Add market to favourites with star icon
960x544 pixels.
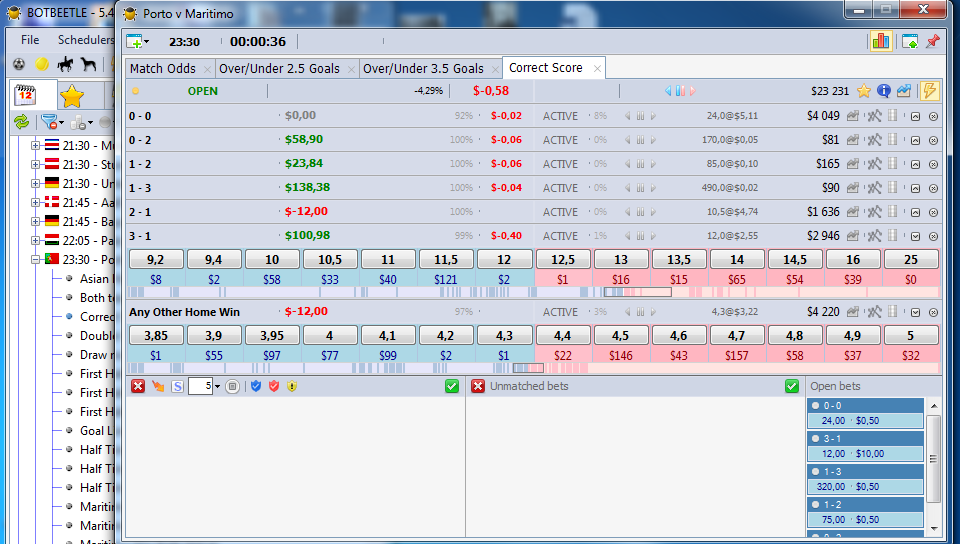(x=864, y=91)
